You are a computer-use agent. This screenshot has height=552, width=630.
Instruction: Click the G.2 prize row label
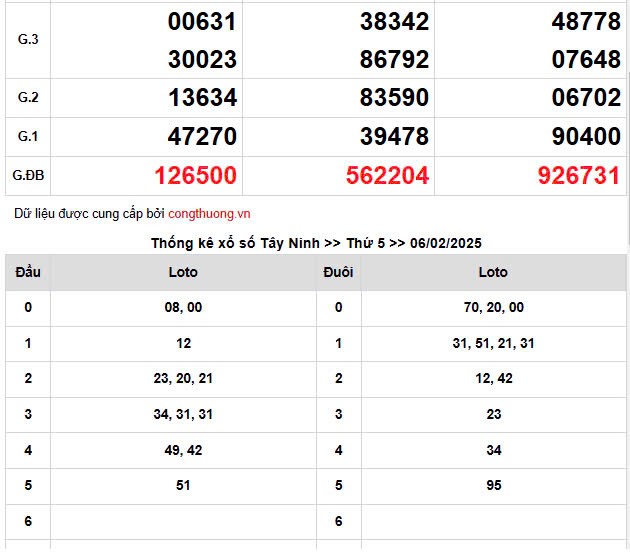28,98
